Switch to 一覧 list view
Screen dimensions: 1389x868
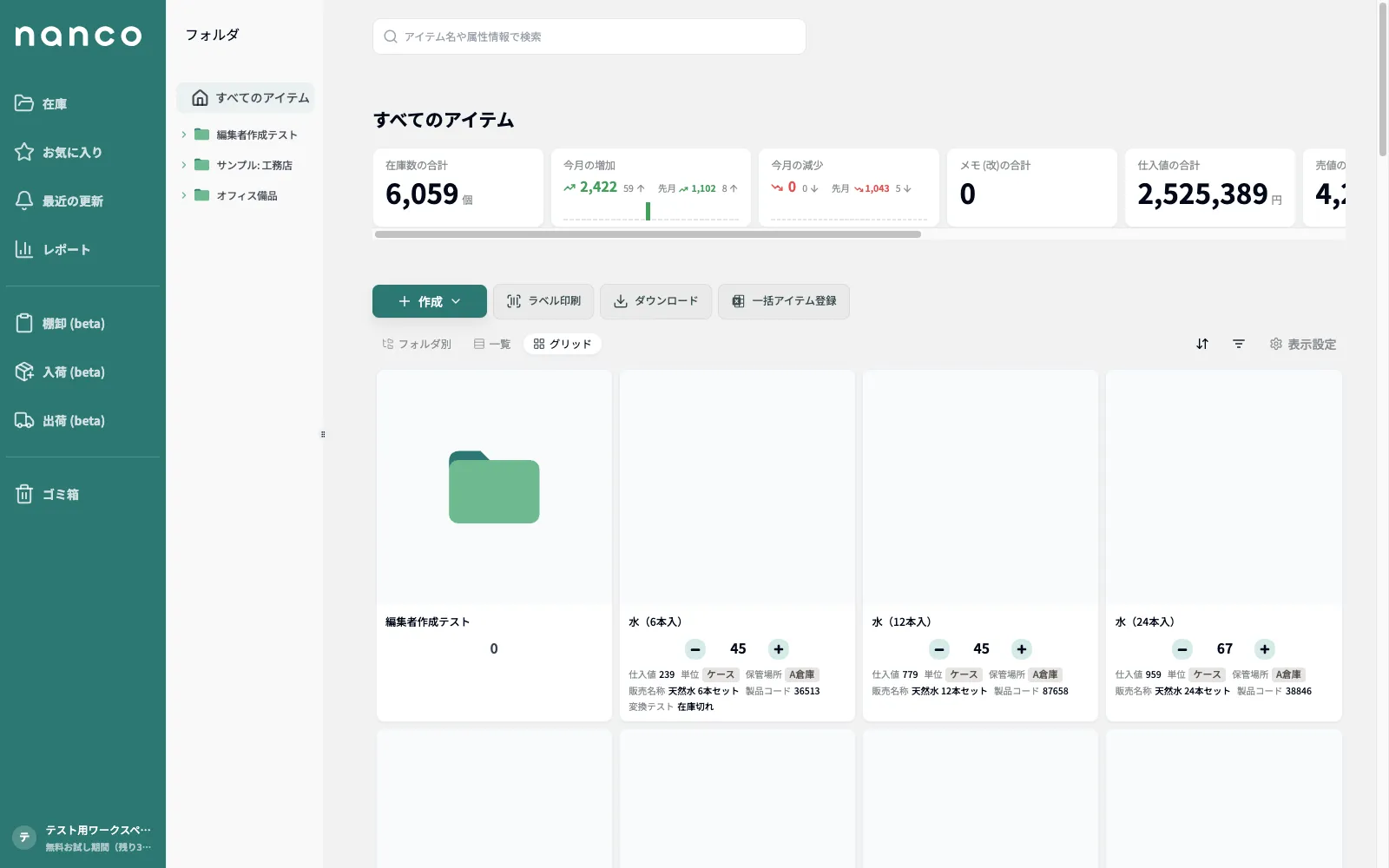point(492,344)
